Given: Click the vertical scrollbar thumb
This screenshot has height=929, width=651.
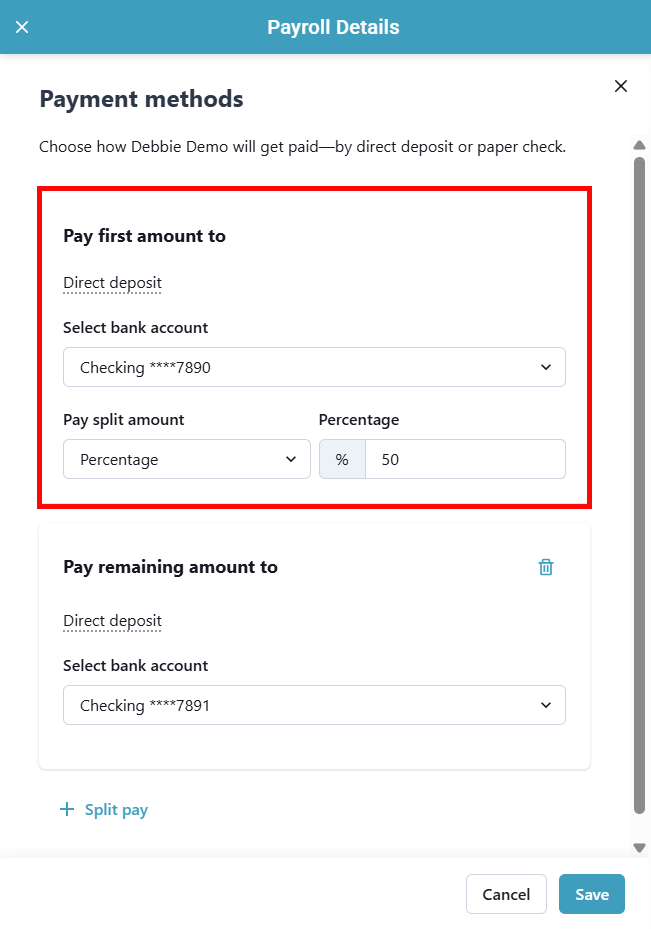Looking at the screenshot, I should point(639,480).
